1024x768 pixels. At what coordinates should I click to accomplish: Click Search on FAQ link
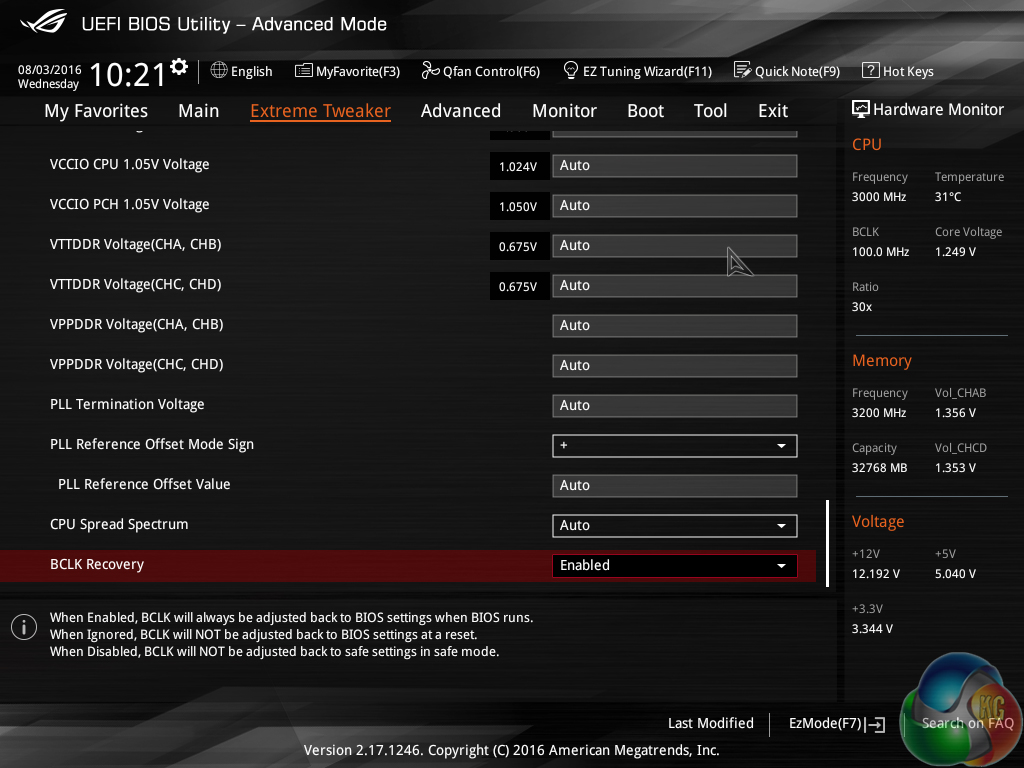pos(967,723)
